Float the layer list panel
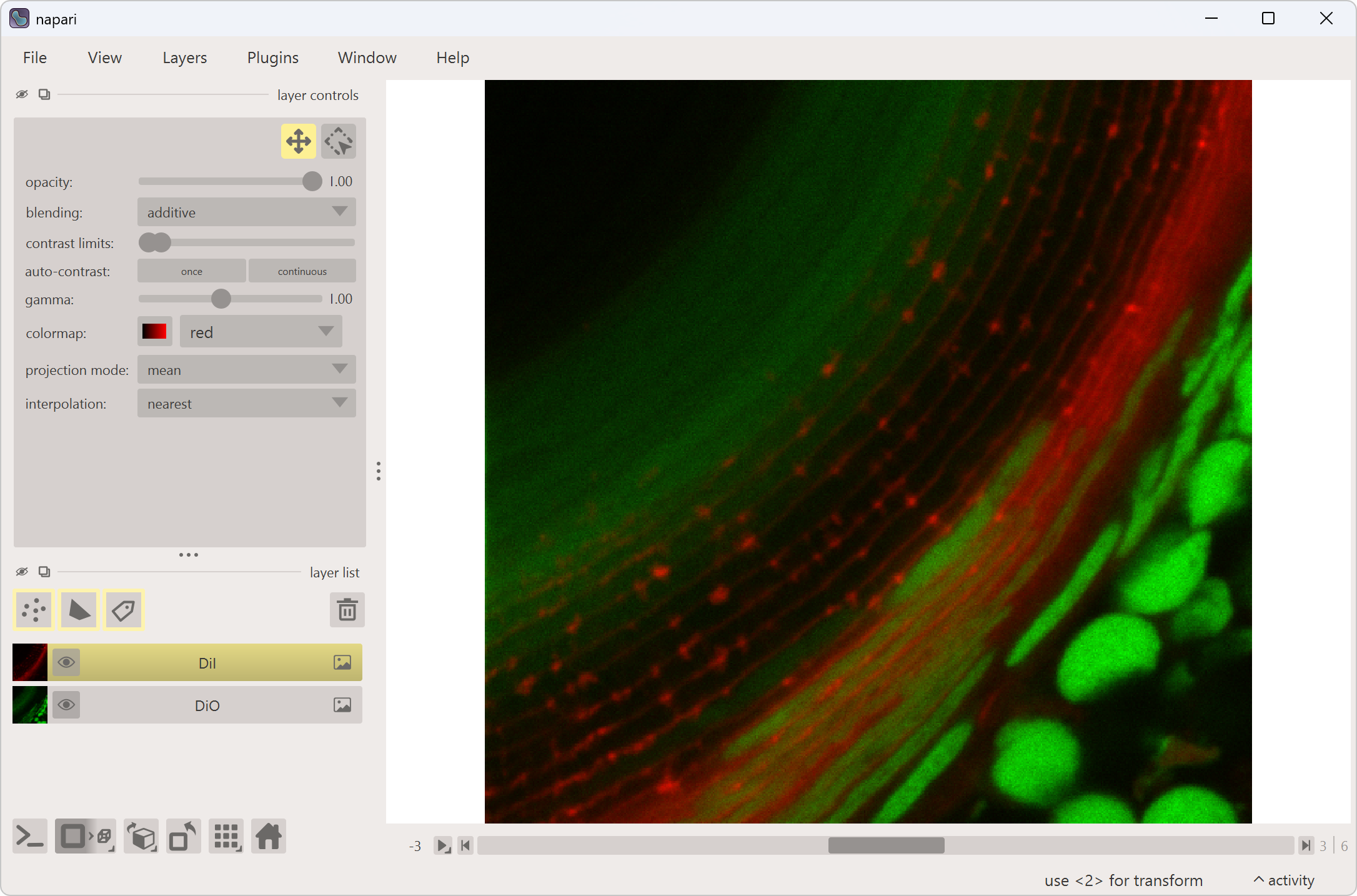Viewport: 1357px width, 896px height. click(44, 572)
